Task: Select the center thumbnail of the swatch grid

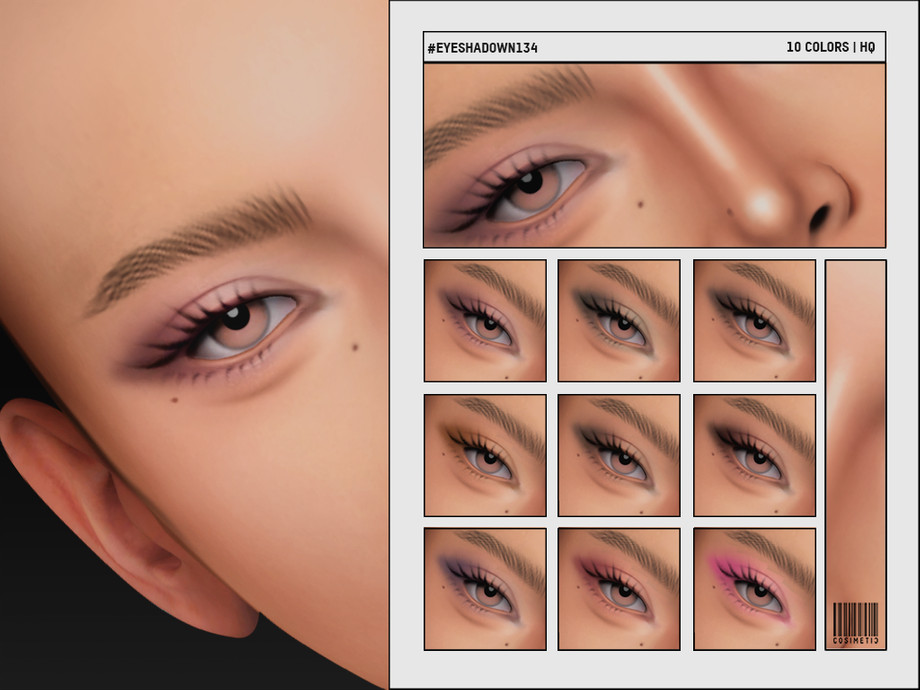Action: [619, 455]
